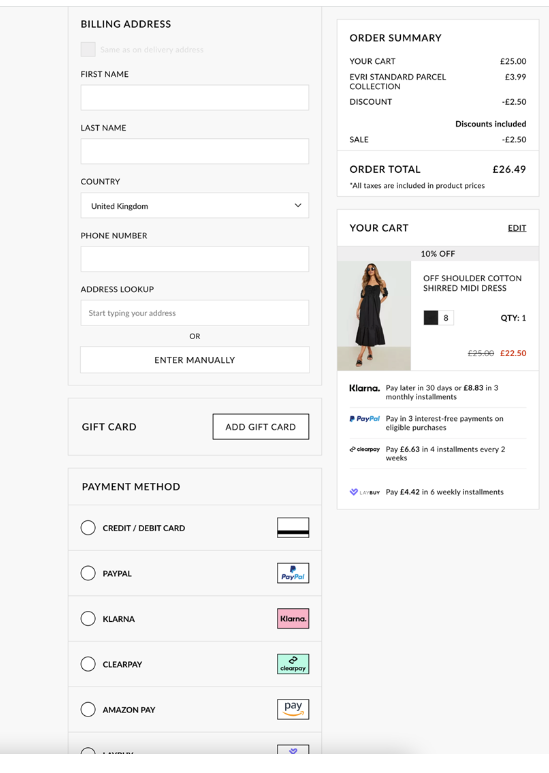Click the PayPal logo in payment methods
549x773 pixels.
tap(293, 573)
